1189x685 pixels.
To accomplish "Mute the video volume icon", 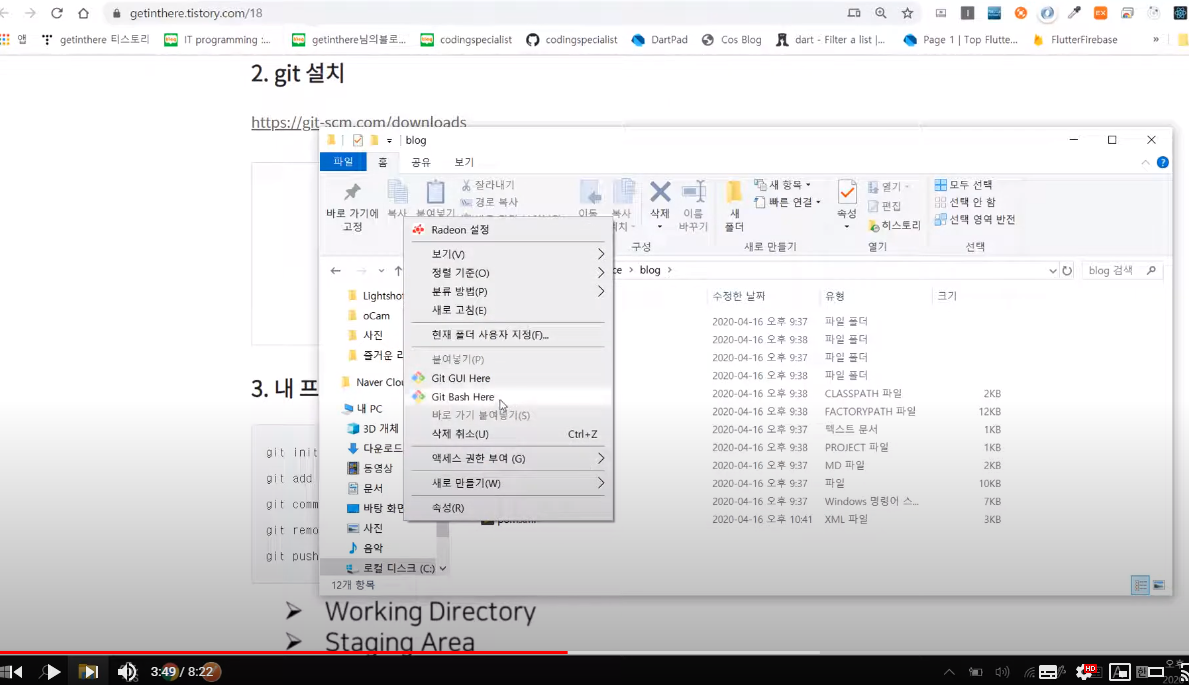I will pyautogui.click(x=127, y=671).
